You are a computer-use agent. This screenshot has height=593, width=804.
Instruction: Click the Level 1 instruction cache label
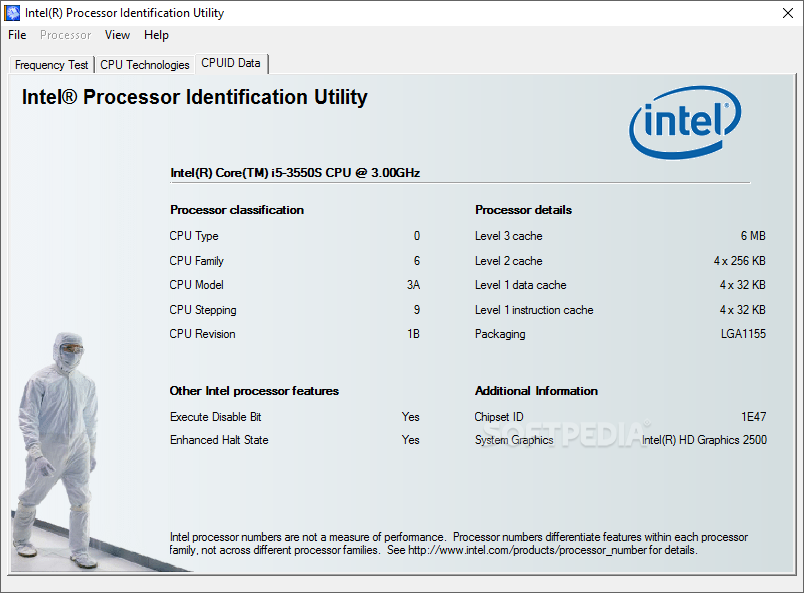pyautogui.click(x=534, y=310)
